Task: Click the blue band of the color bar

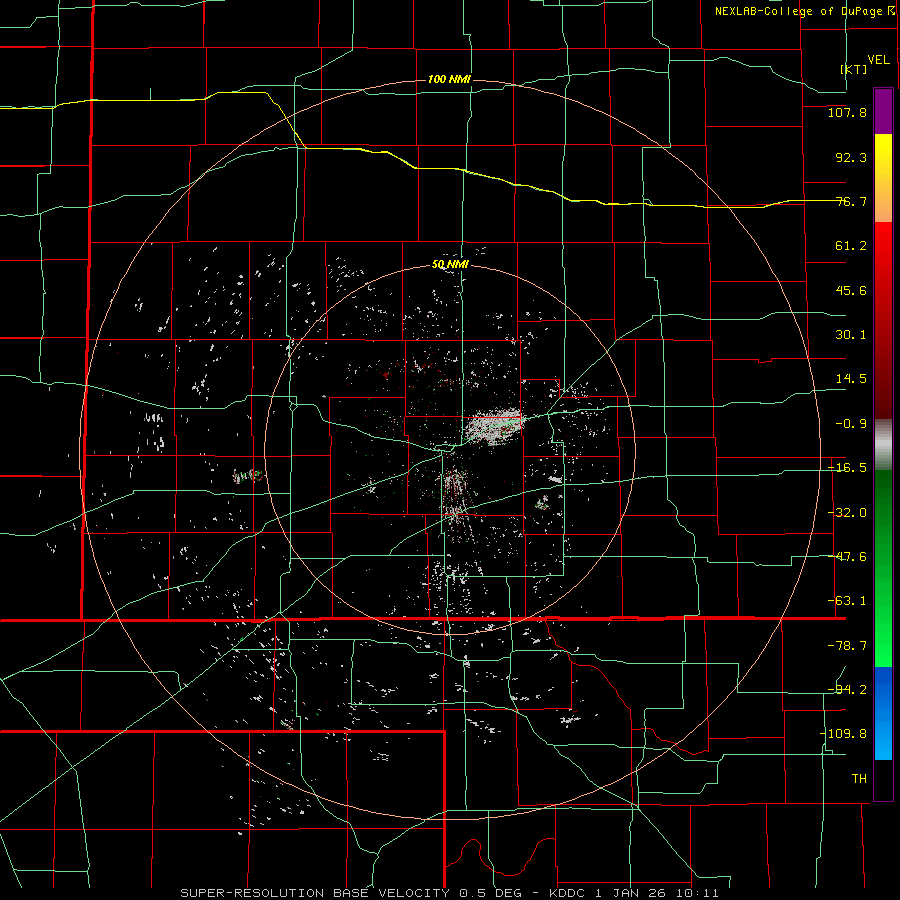Action: pos(883,713)
